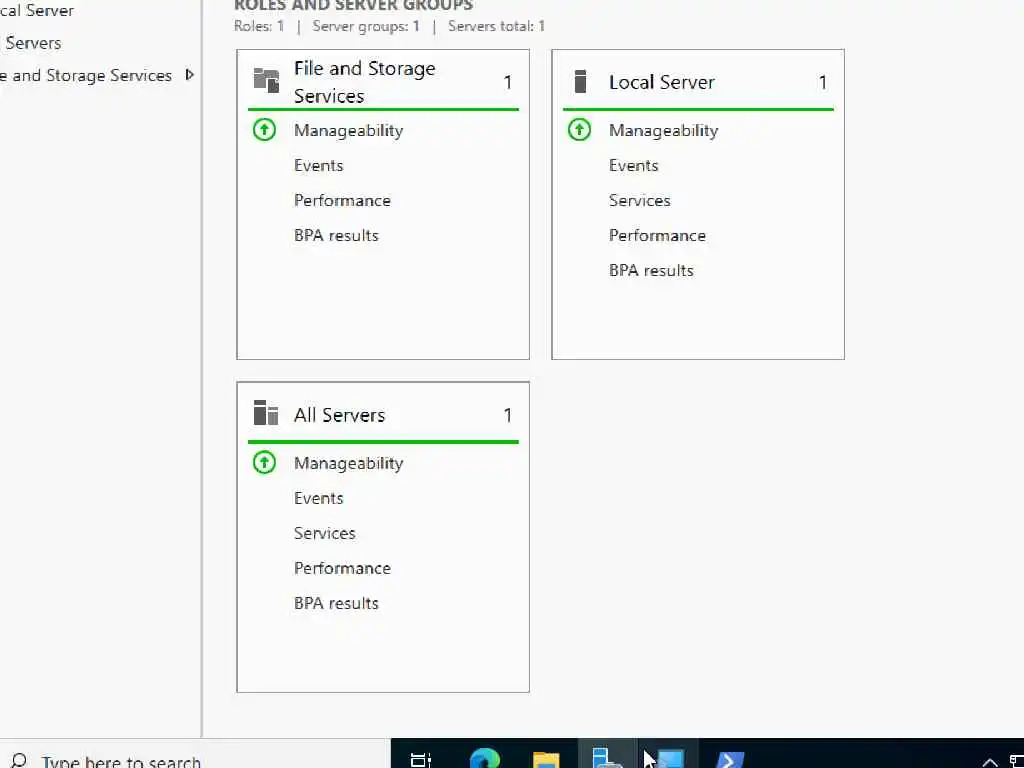Click the "Roles: 1" summary text

(259, 27)
